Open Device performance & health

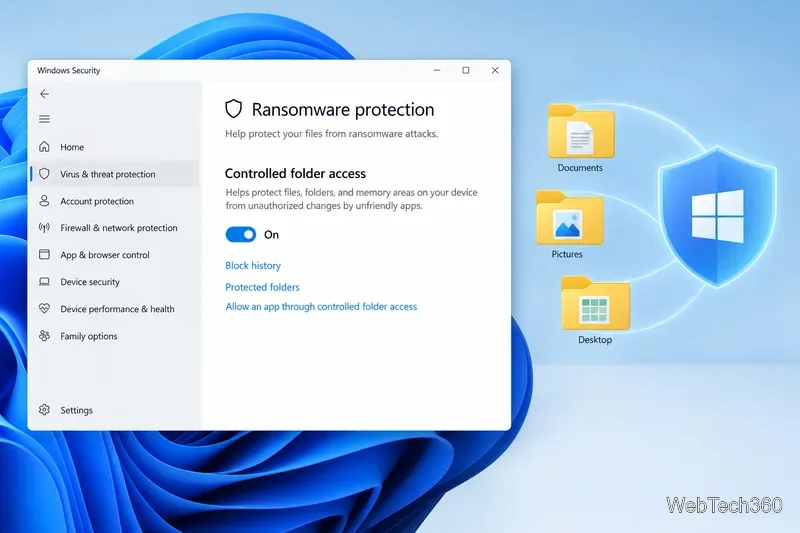115,309
